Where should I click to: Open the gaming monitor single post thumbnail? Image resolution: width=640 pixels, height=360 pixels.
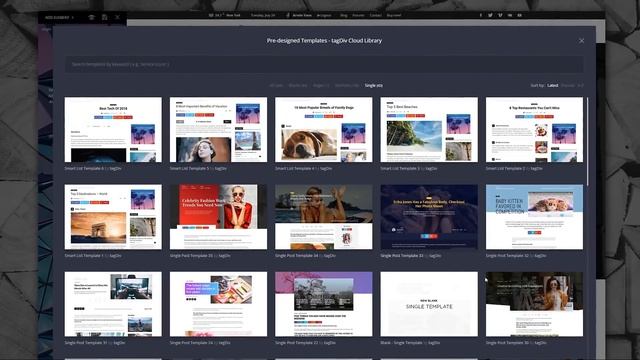click(x=113, y=304)
